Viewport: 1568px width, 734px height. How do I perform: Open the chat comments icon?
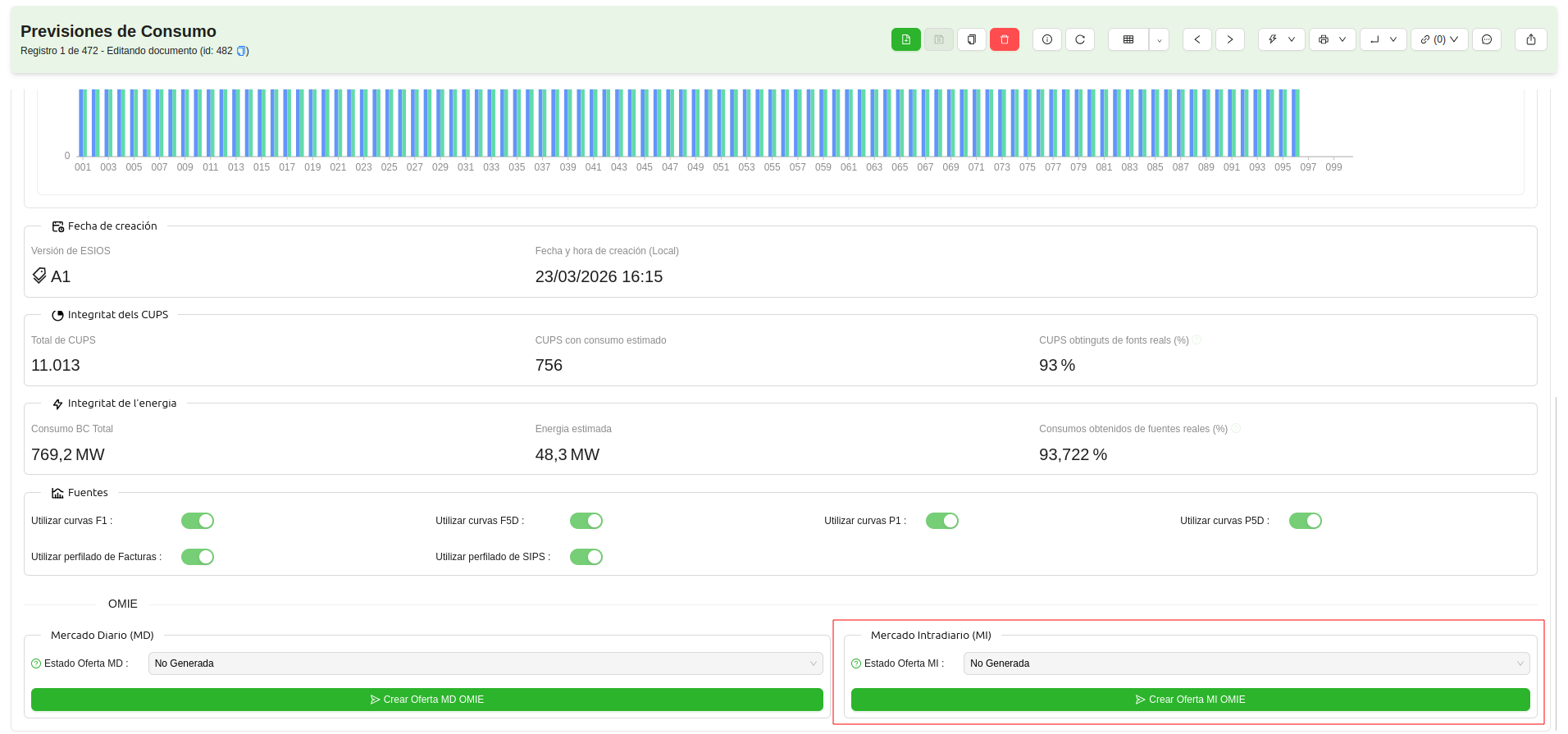1486,39
